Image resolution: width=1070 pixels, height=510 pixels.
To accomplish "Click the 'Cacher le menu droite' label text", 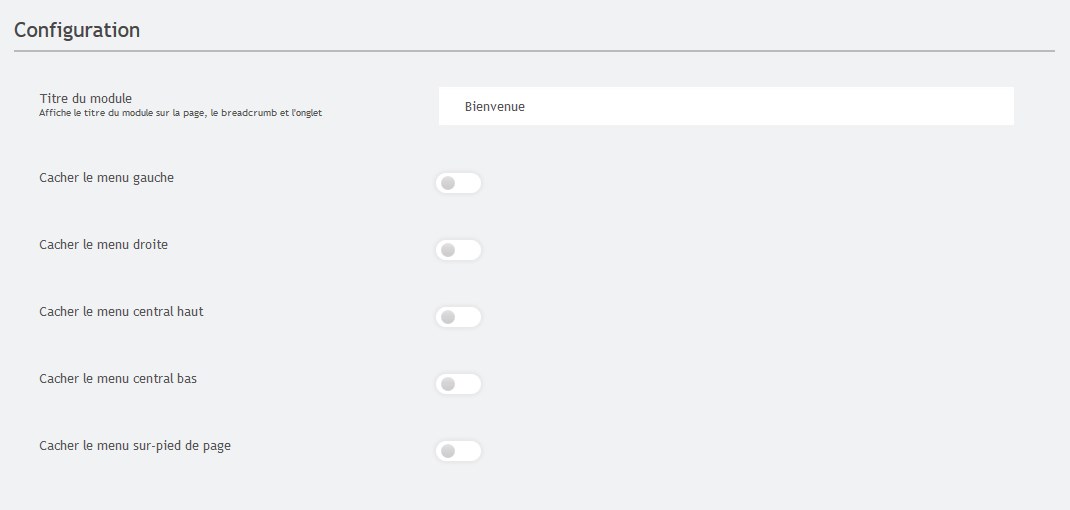I will 104,244.
